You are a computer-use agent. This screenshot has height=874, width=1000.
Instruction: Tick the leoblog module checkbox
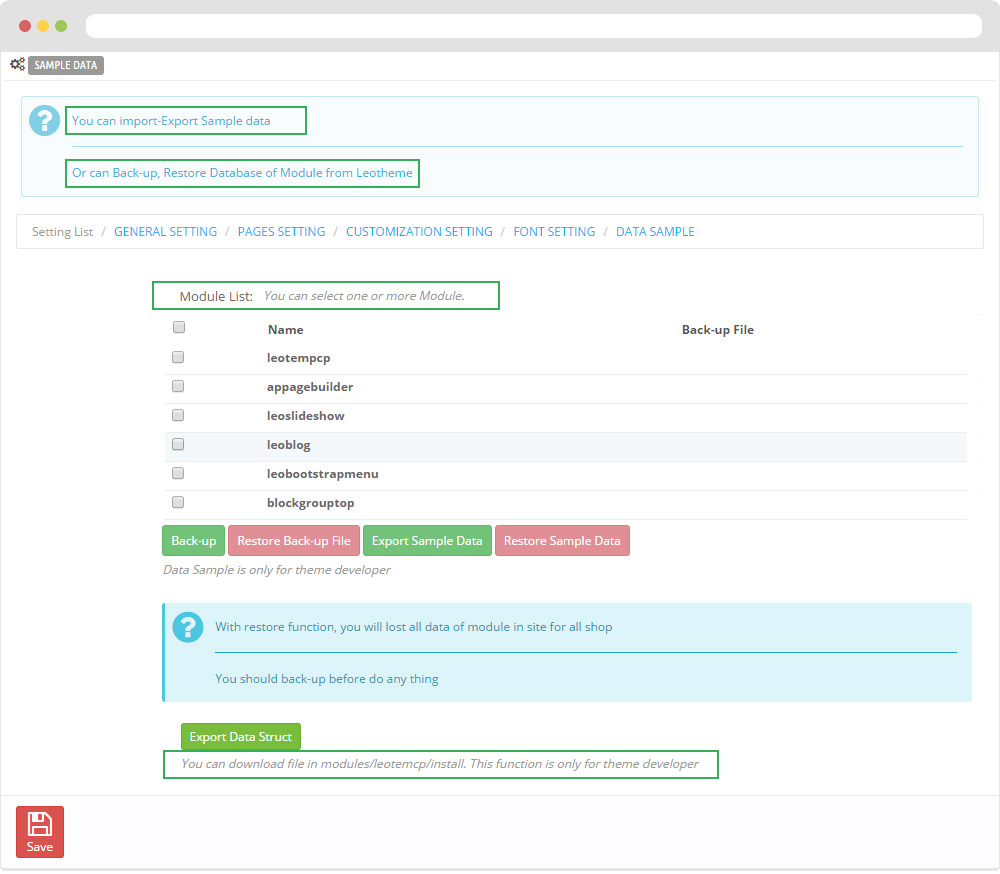coord(178,444)
